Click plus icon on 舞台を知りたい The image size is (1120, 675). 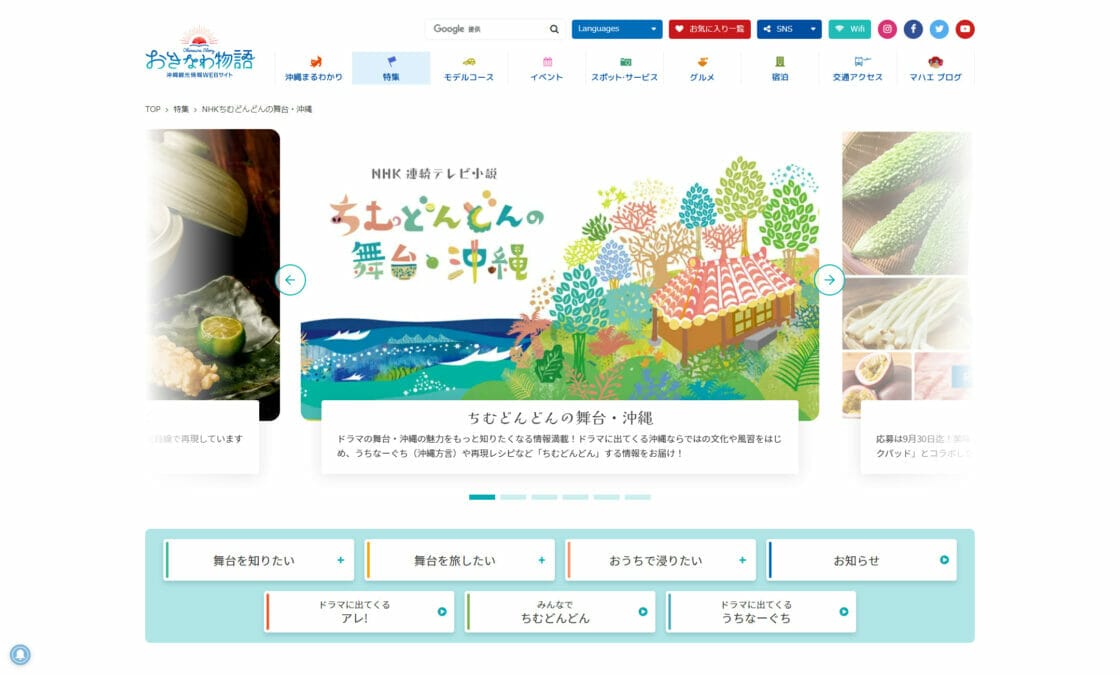[341, 560]
